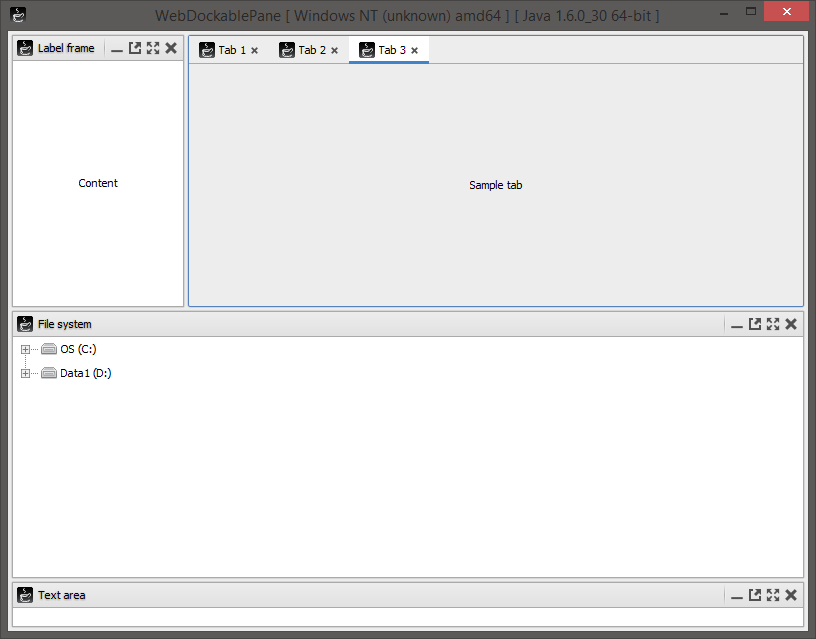Close the Label frame panel
Viewport: 816px width, 639px height.
click(171, 48)
